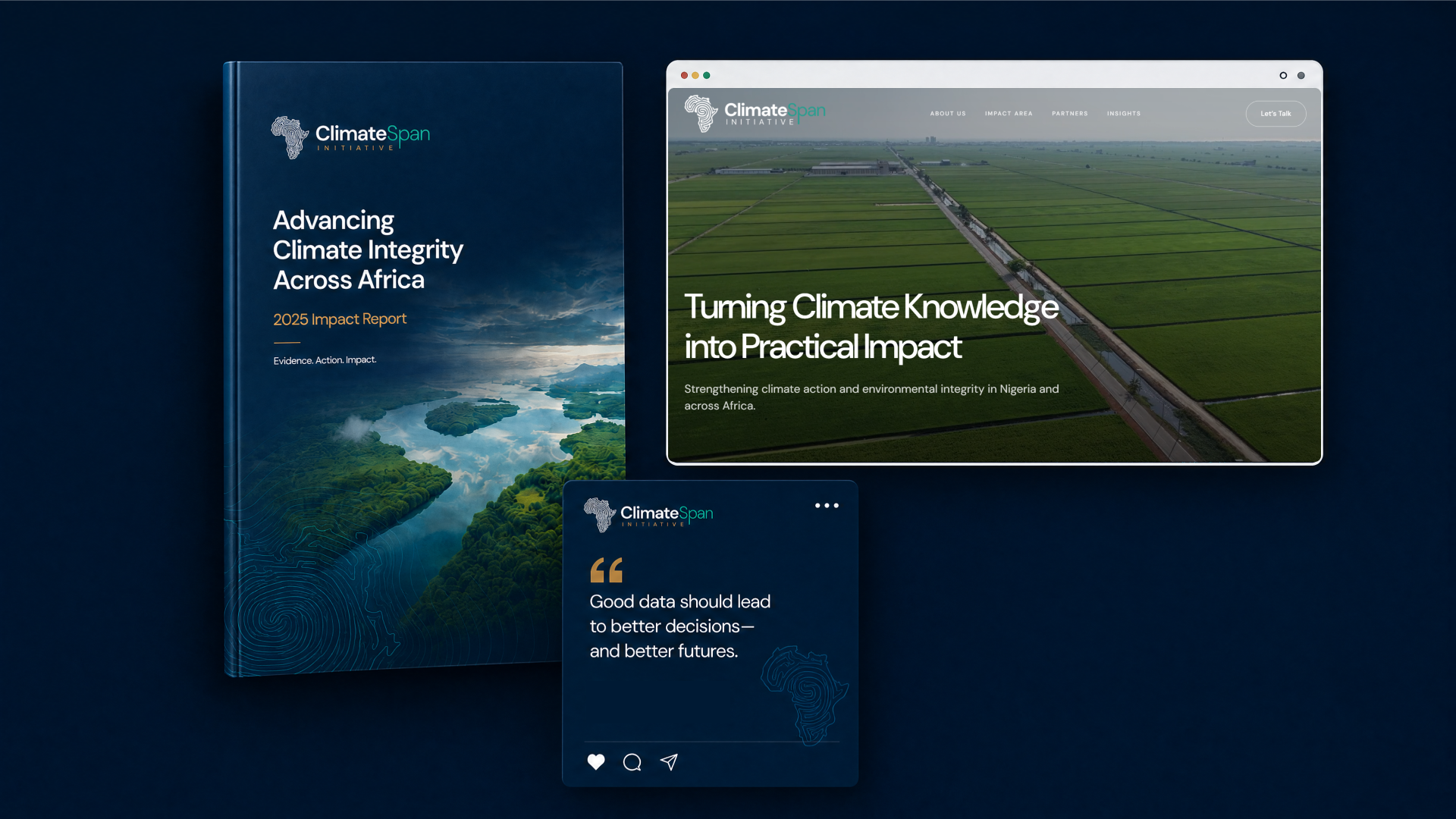Go to the Partners menu item
1456x819 pixels.
[x=1070, y=114]
